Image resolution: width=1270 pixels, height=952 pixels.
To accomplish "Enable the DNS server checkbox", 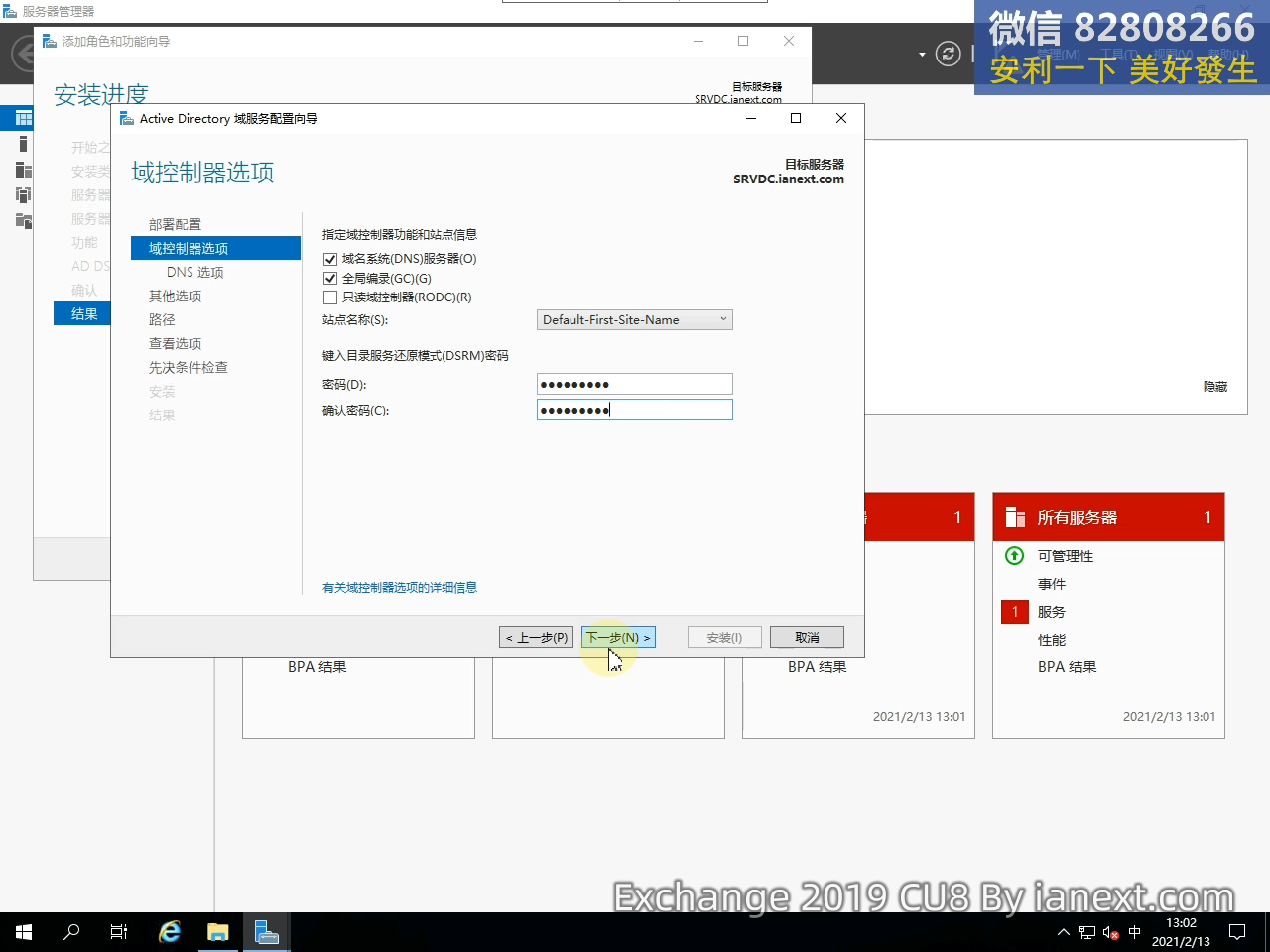I will coord(330,259).
